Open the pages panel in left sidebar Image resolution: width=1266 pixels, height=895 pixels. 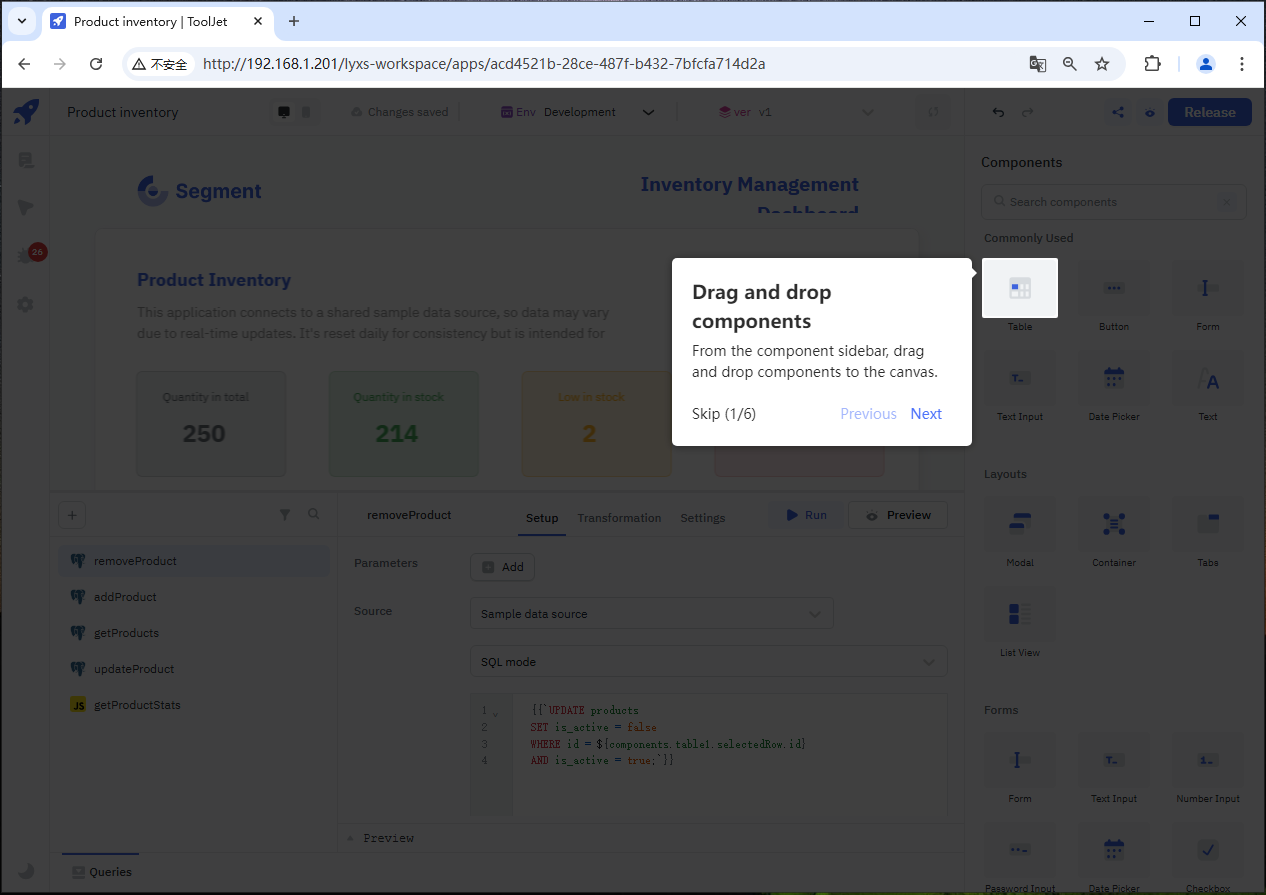pos(26,160)
